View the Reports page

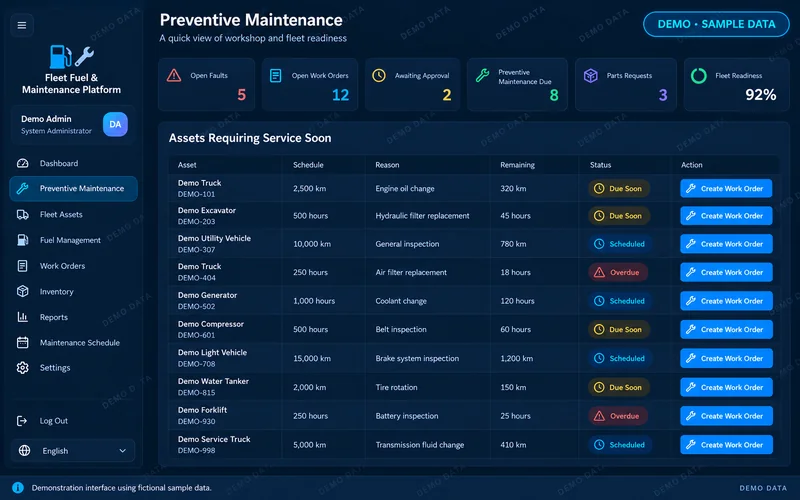[73, 317]
